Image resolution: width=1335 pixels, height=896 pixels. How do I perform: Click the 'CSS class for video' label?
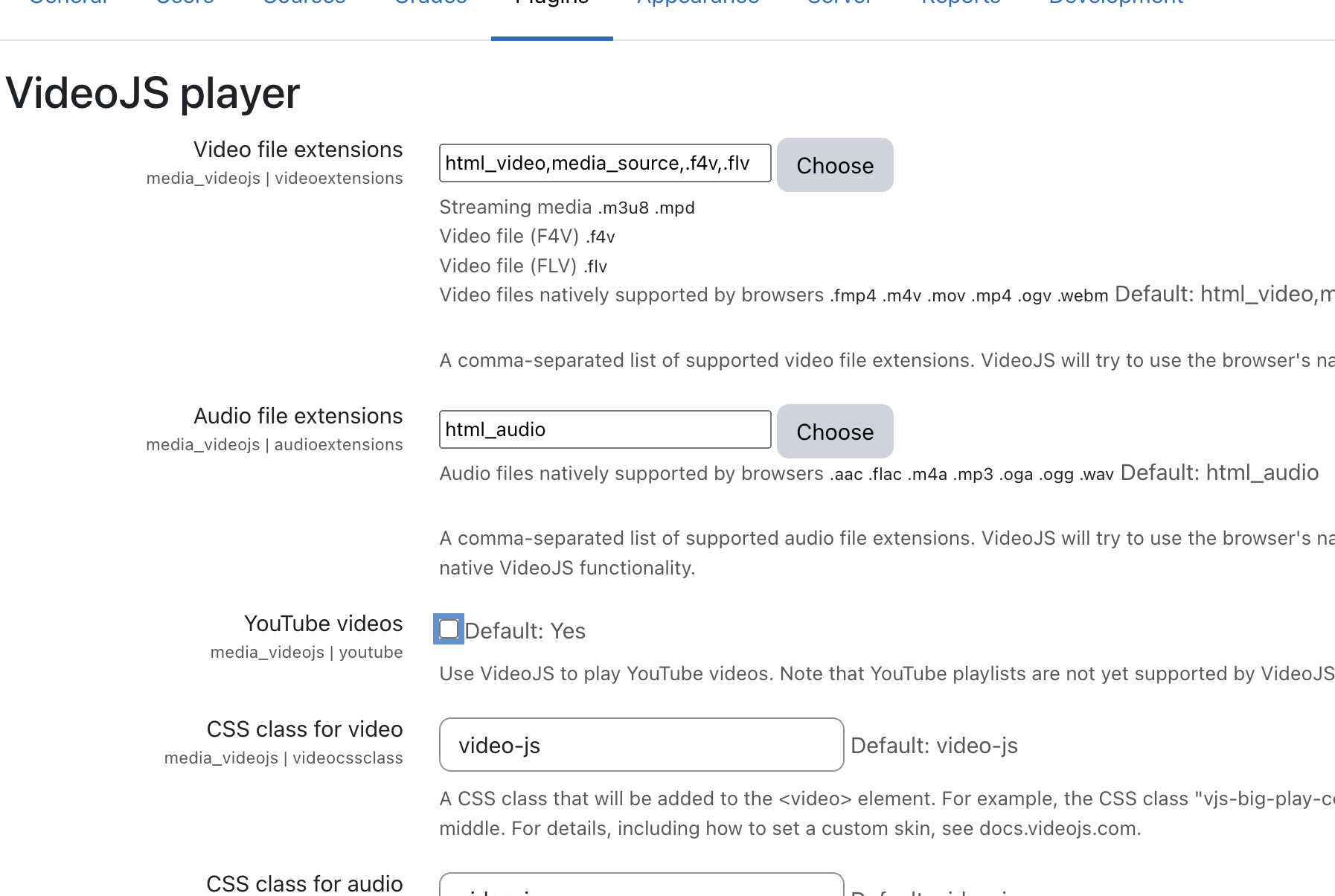click(305, 729)
